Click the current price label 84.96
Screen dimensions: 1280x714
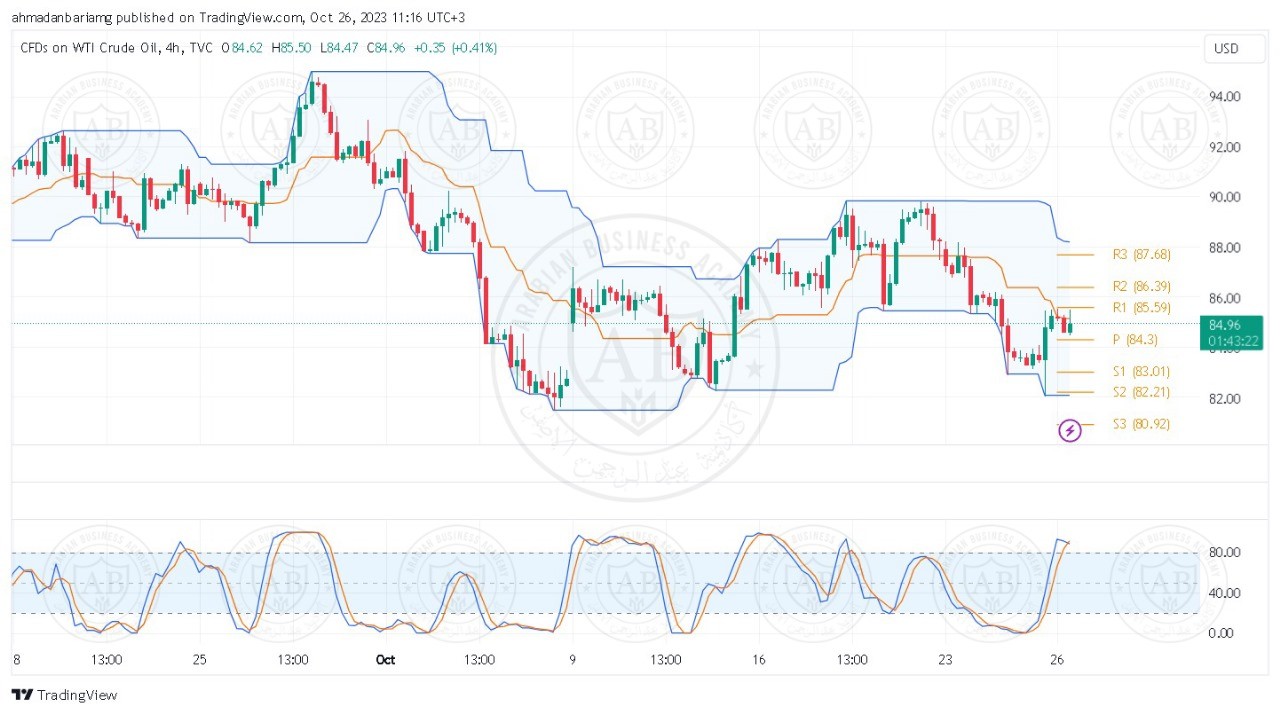coord(1232,332)
